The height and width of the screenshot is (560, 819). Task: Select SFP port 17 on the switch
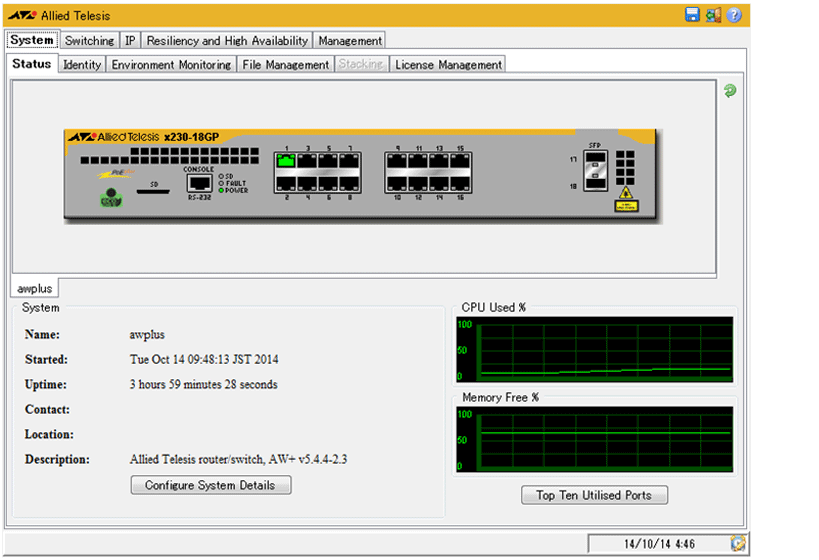595,158
